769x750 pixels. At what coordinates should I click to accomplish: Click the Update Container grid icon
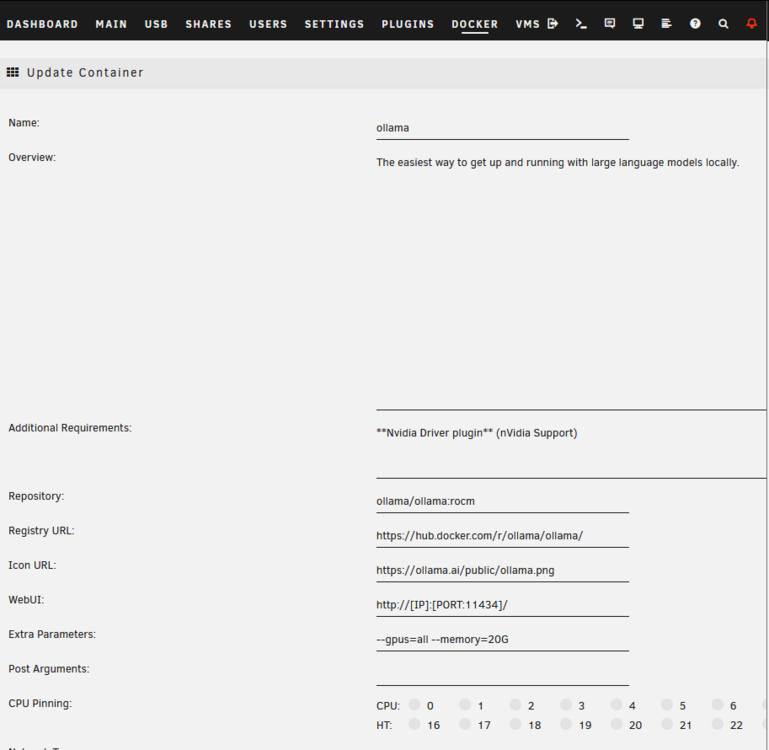point(13,73)
